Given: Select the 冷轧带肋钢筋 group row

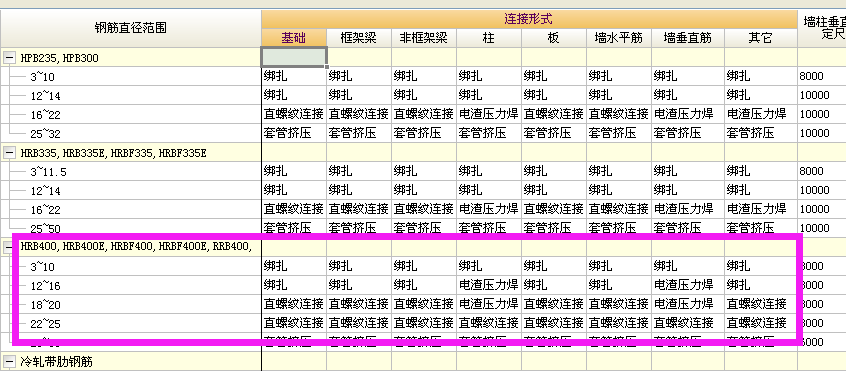Looking at the screenshot, I should [131, 361].
